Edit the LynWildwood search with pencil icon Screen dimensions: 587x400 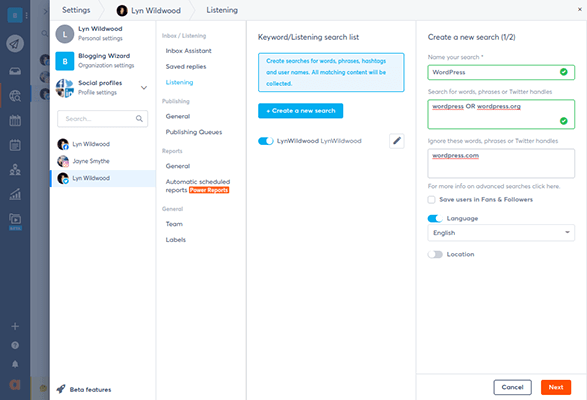point(397,141)
